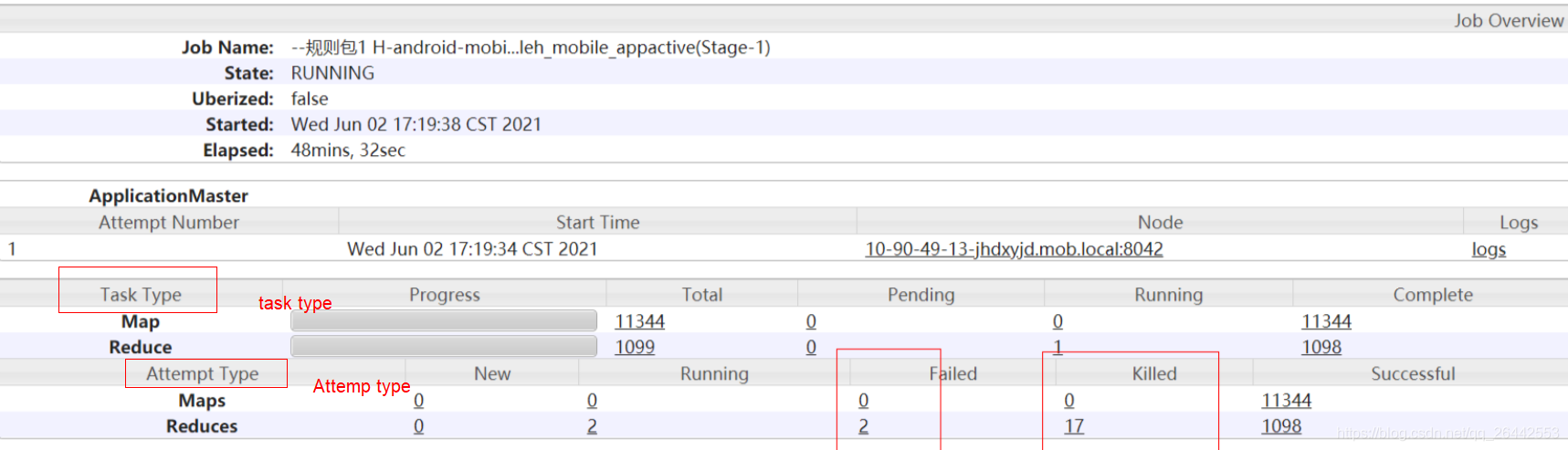
Task: Open the Reduces attempts Running count link
Action: click(x=592, y=426)
